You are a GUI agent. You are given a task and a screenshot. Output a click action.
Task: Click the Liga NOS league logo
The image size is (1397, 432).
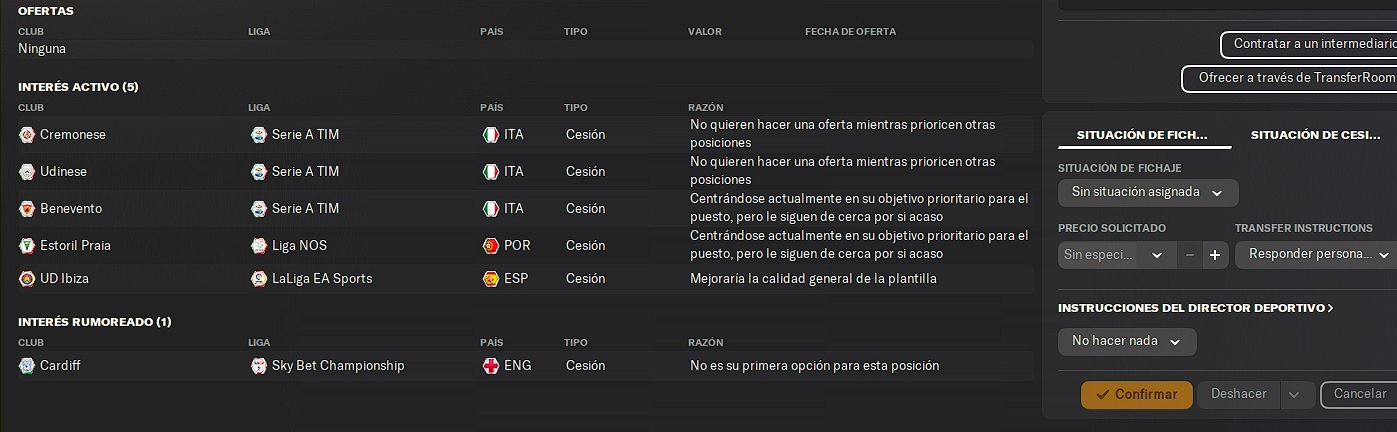[x=259, y=246]
